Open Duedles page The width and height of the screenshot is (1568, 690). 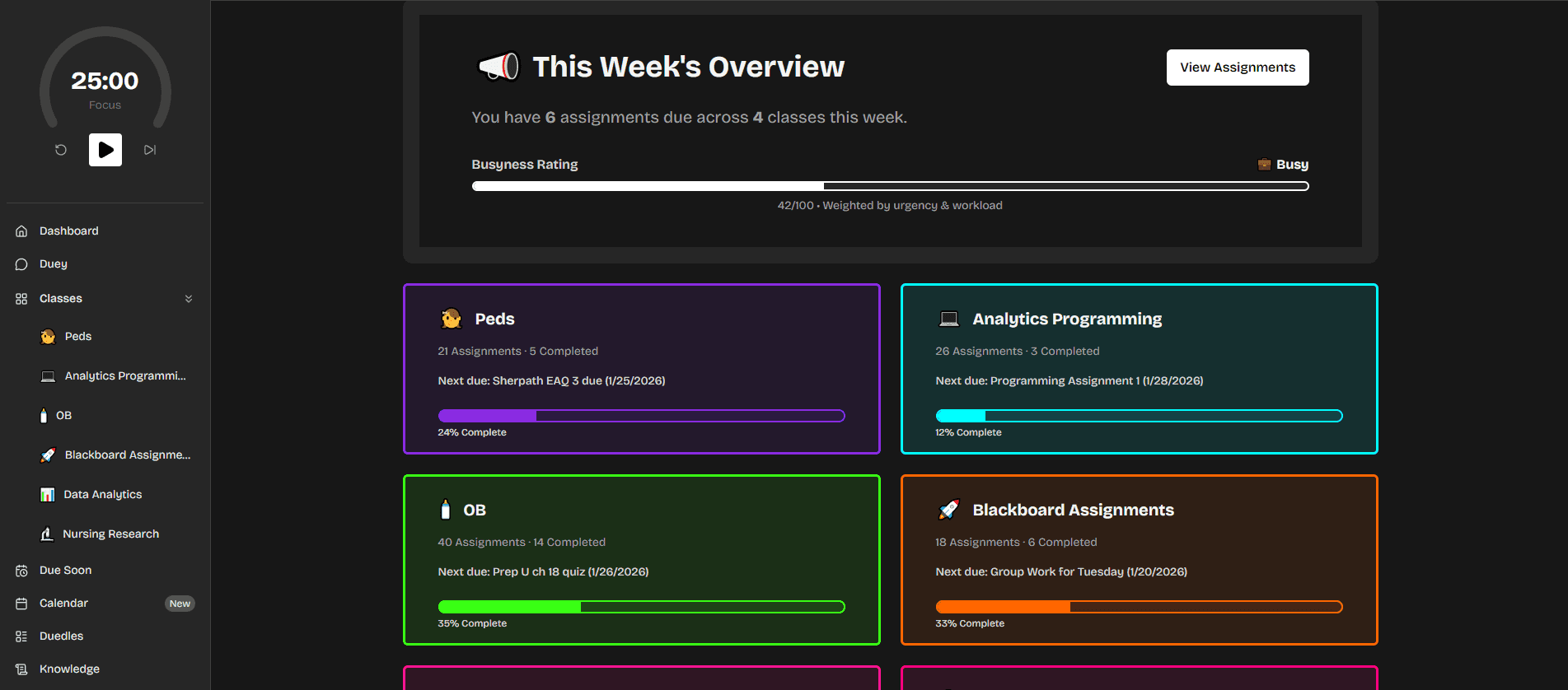62,636
